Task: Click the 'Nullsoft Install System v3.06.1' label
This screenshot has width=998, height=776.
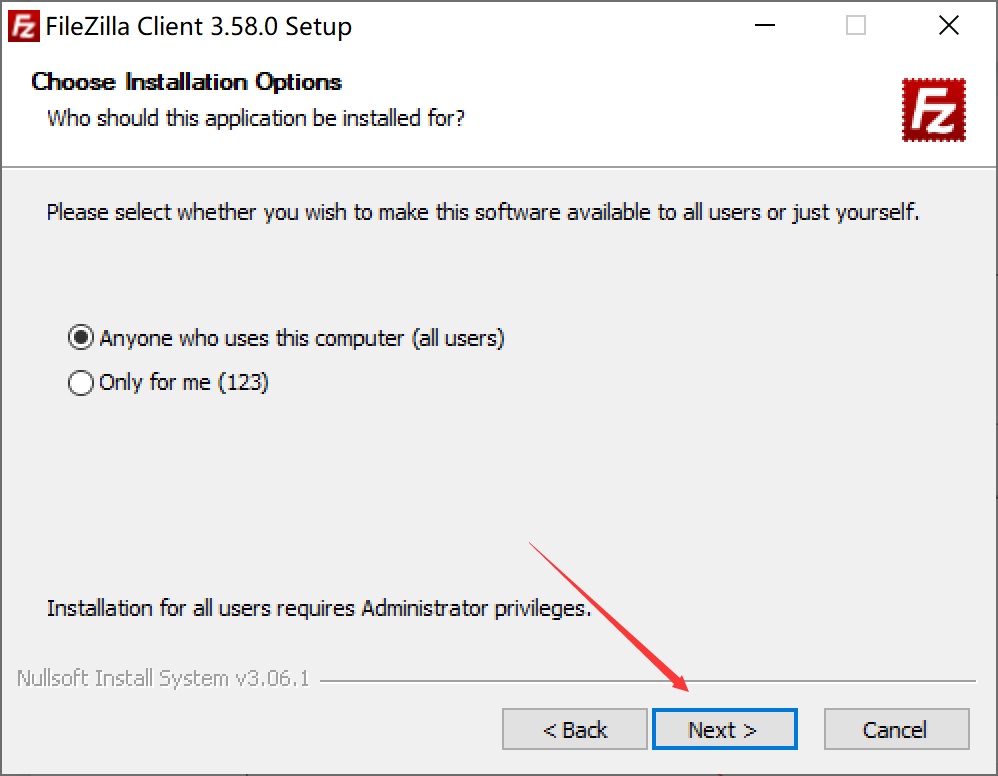Action: (163, 679)
